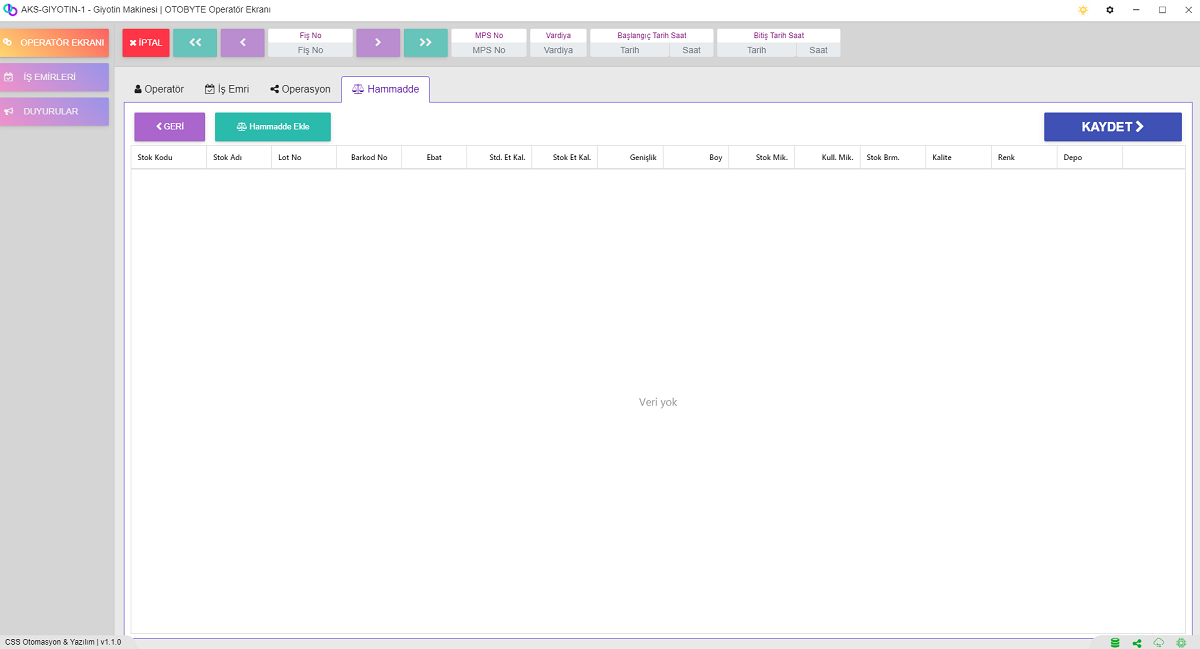Open settings via the gear icon
Image resolution: width=1200 pixels, height=649 pixels.
(1109, 10)
